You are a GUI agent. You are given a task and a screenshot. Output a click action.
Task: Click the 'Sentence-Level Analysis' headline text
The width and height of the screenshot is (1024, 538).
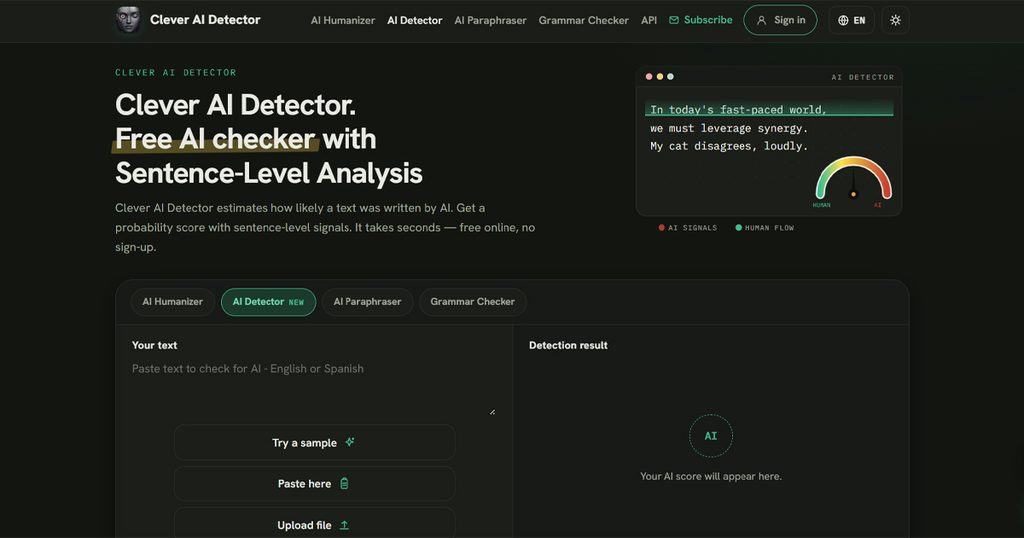pyautogui.click(x=268, y=173)
